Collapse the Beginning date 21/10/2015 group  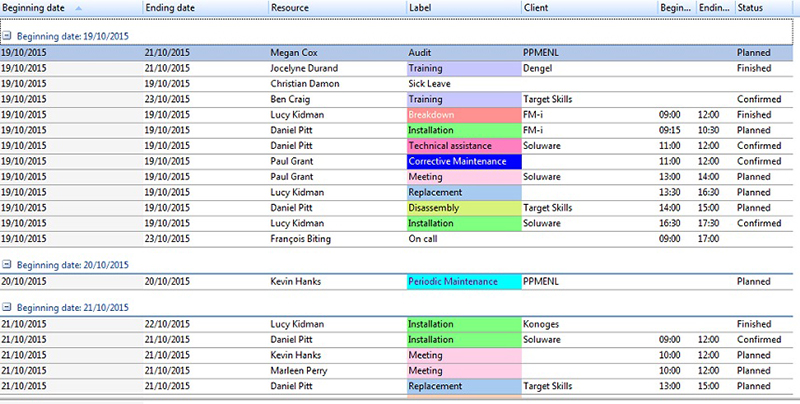coord(7,307)
